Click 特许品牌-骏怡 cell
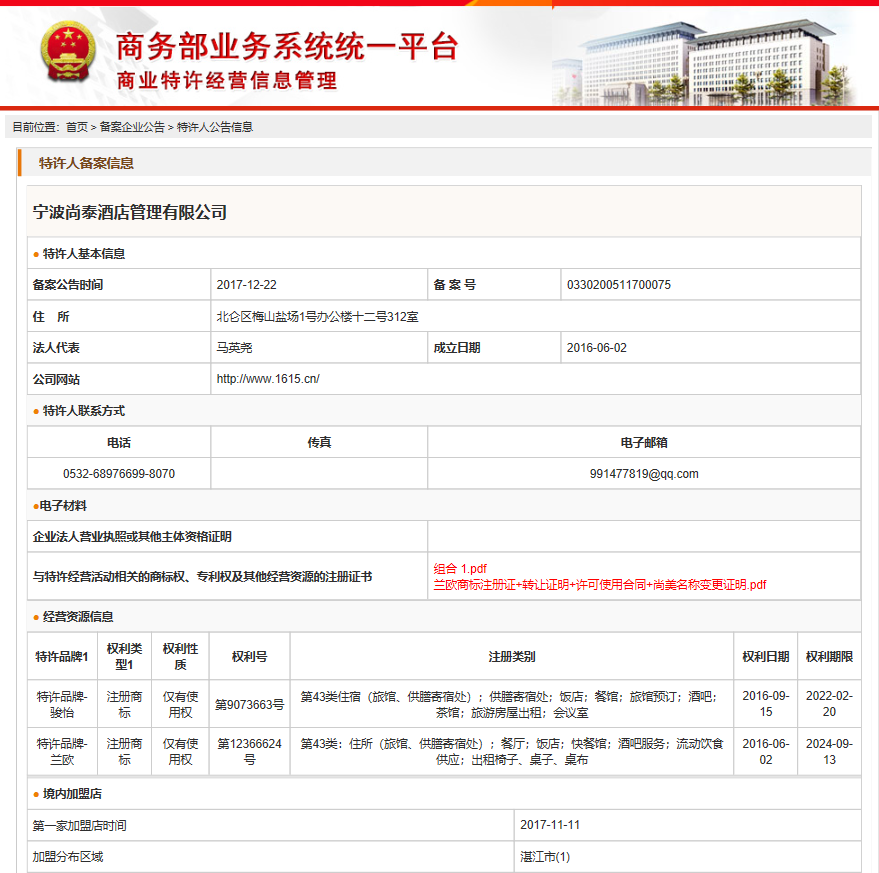Viewport: 879px width, 873px height. point(62,704)
